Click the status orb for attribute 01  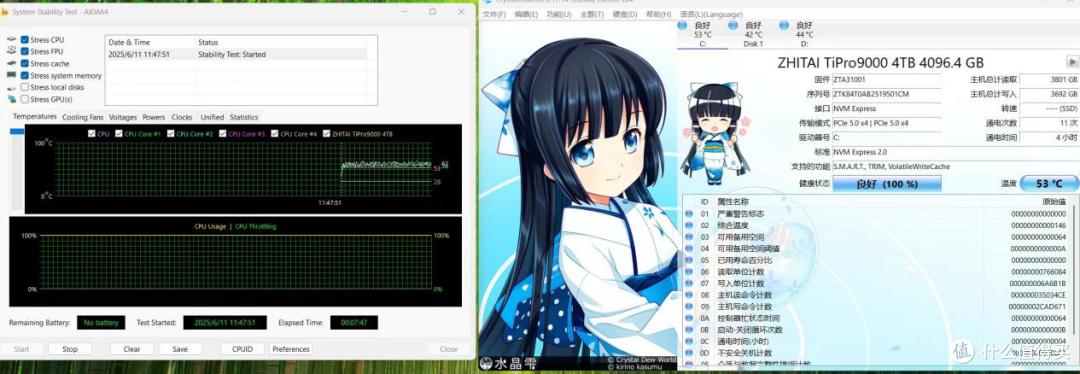click(689, 214)
